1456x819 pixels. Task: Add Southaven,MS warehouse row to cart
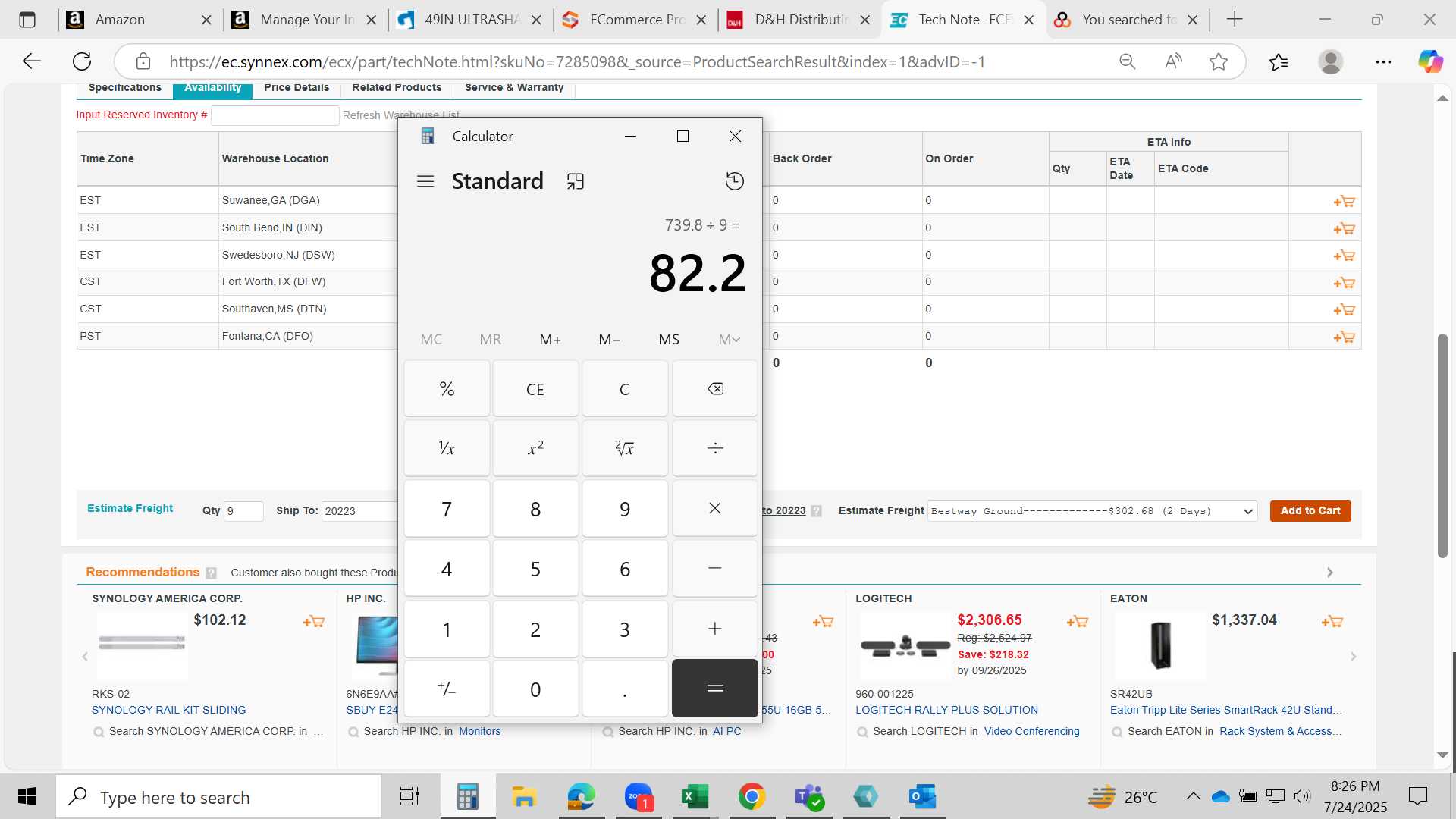1344,309
